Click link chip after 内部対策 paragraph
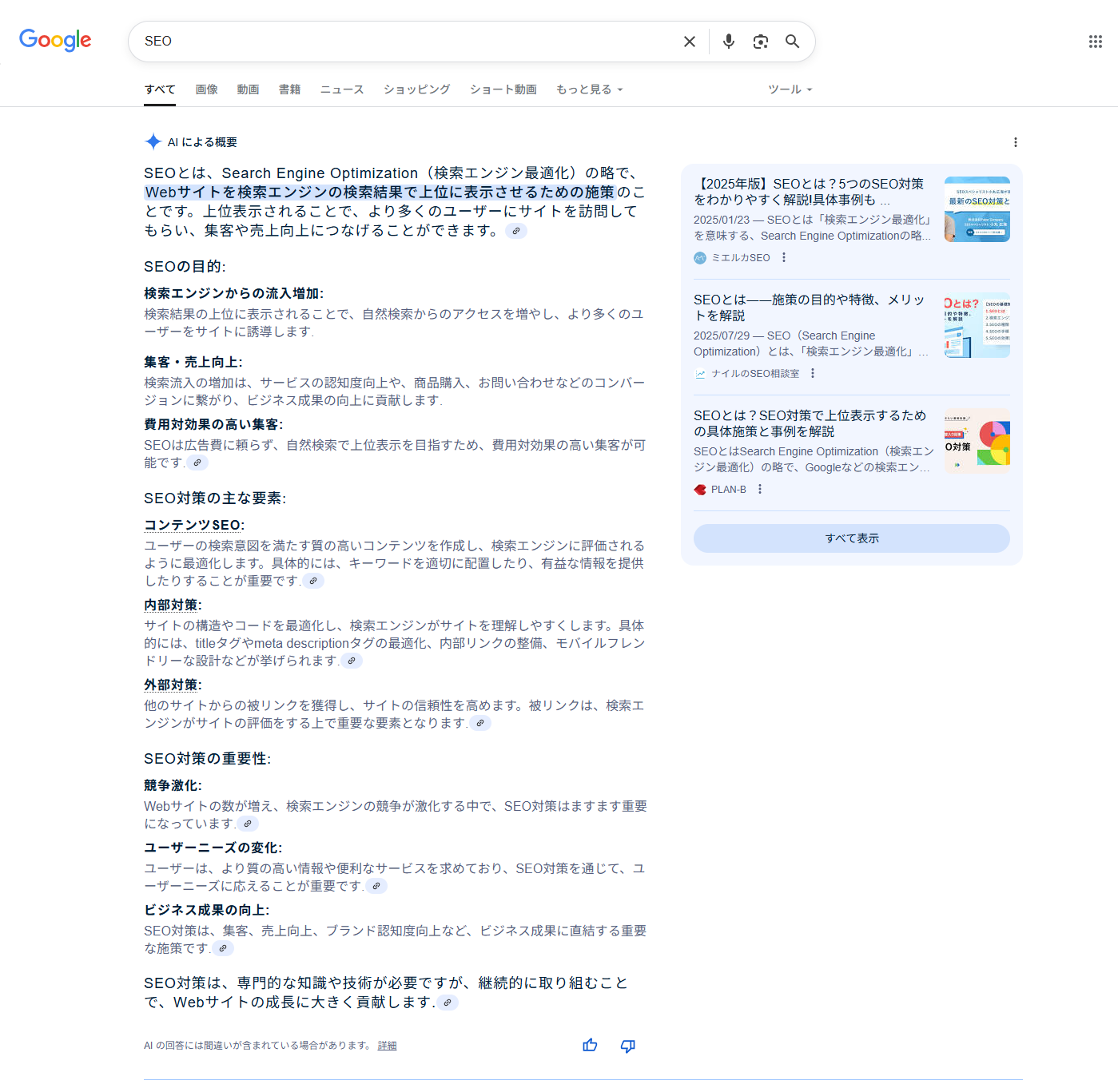1118x1092 pixels. pyautogui.click(x=352, y=661)
